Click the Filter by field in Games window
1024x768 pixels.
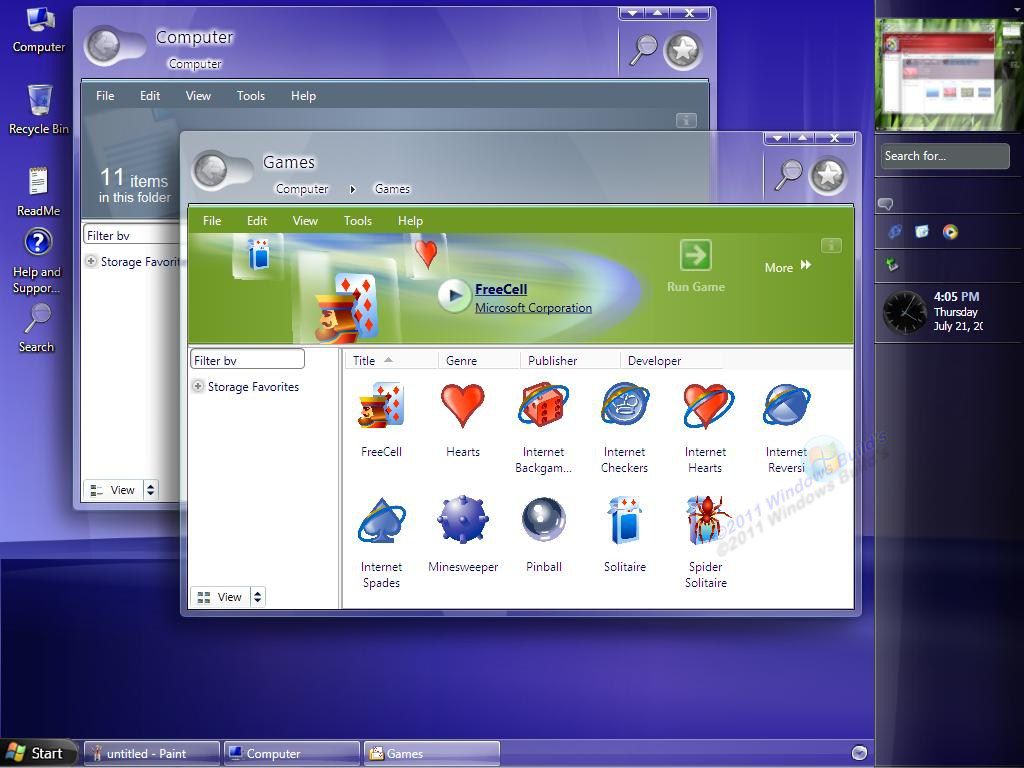click(248, 360)
